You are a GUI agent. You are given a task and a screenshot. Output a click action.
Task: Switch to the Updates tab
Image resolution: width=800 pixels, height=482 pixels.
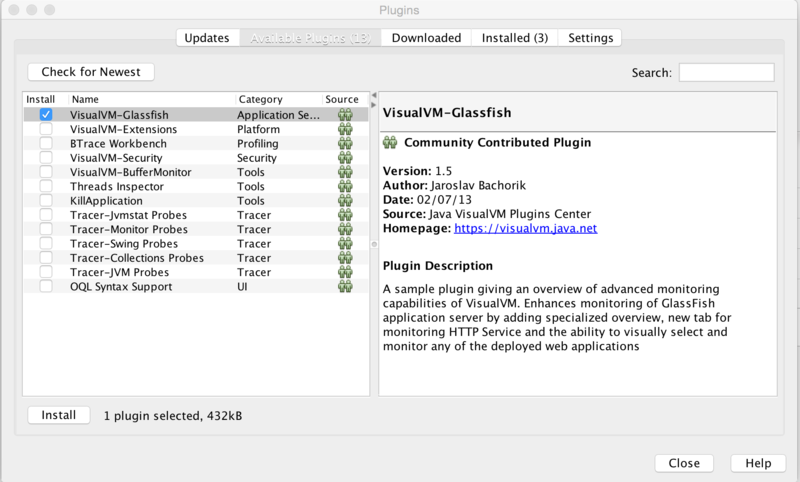click(207, 38)
